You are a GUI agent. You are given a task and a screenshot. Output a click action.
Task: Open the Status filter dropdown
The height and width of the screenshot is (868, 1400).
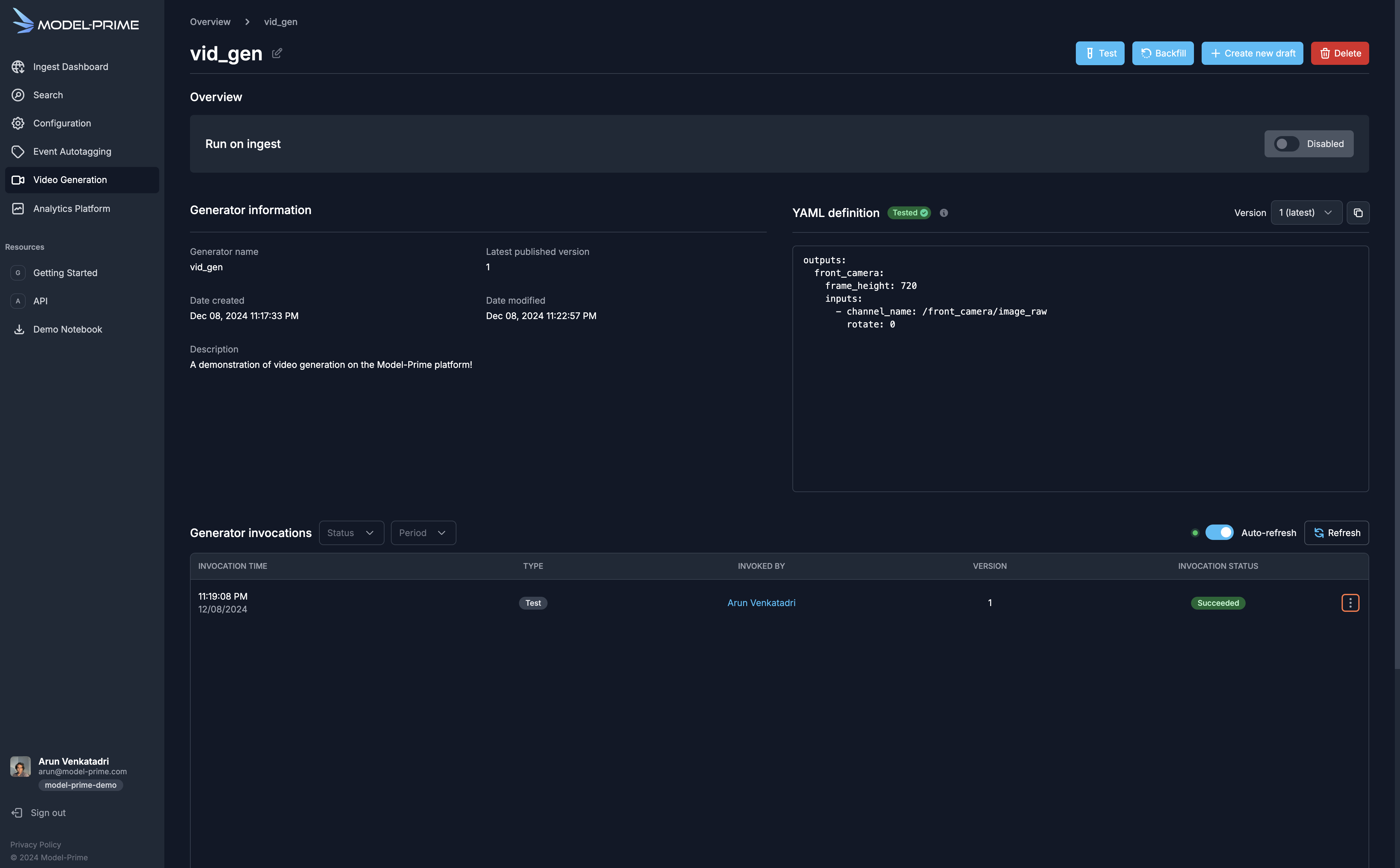tap(351, 533)
